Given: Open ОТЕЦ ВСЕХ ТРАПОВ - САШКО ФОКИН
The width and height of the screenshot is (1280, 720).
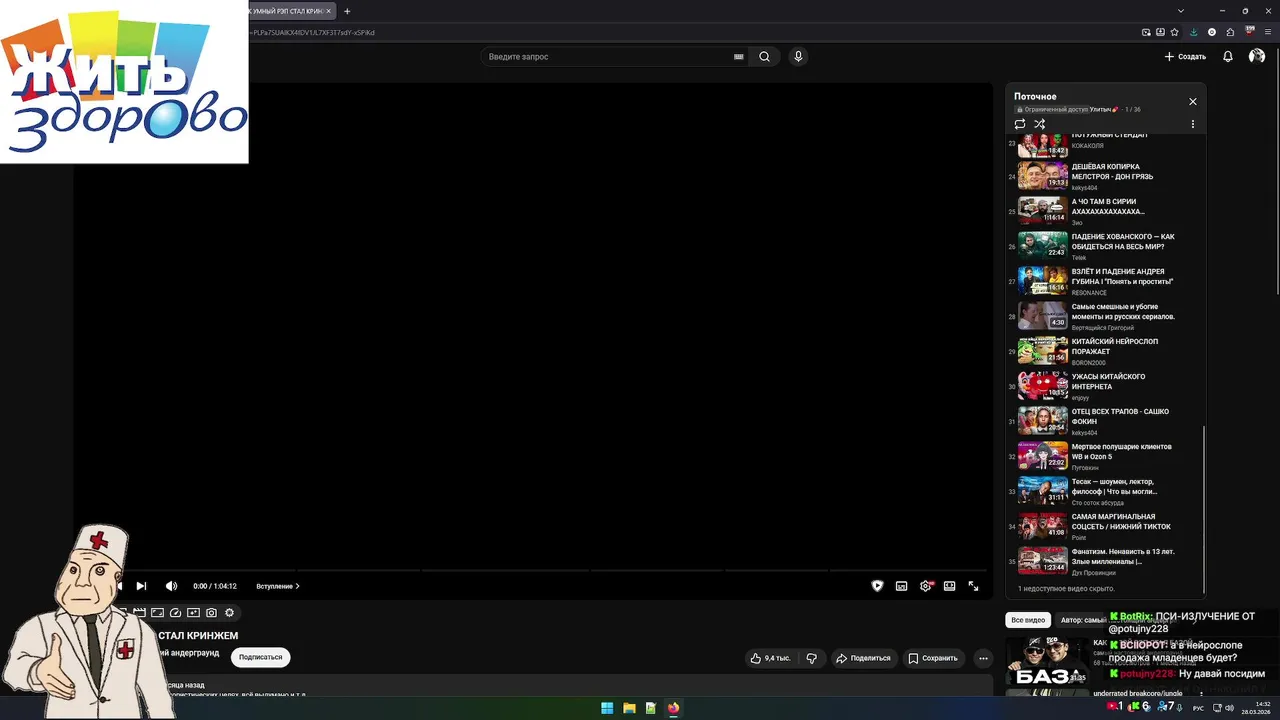Looking at the screenshot, I should 1105,421.
